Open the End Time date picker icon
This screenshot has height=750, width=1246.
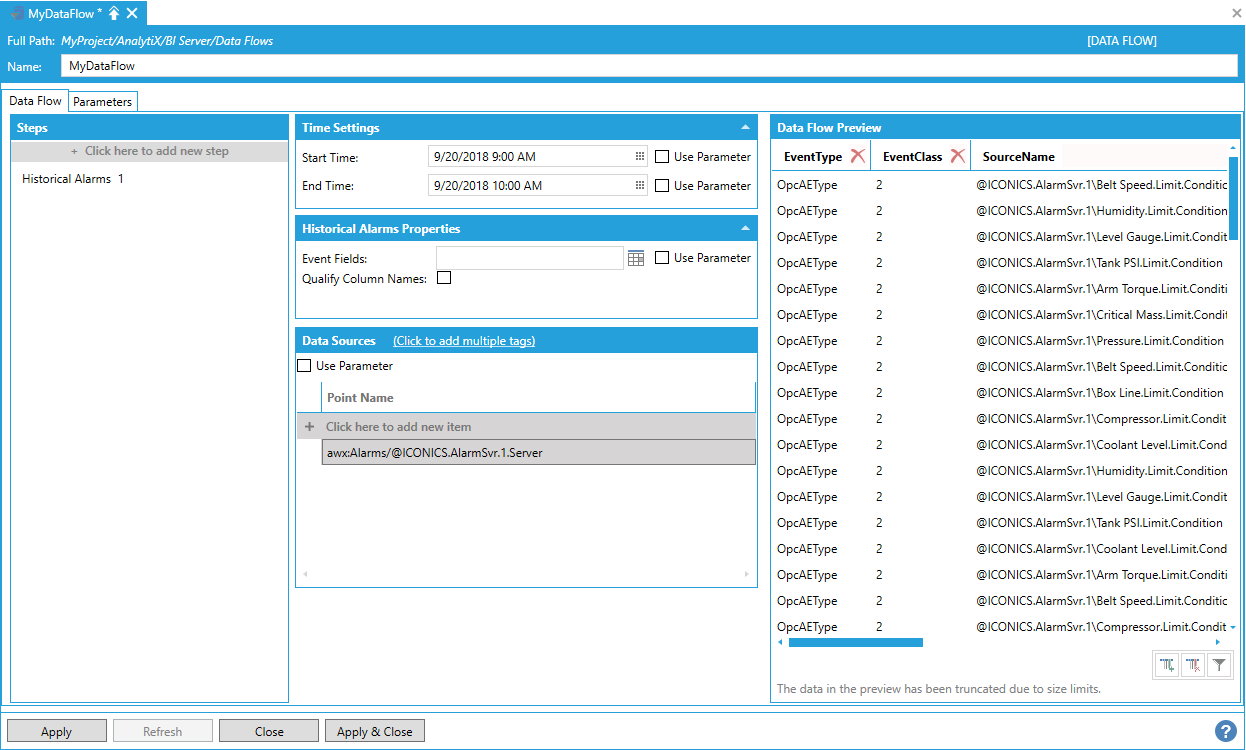pyautogui.click(x=640, y=186)
